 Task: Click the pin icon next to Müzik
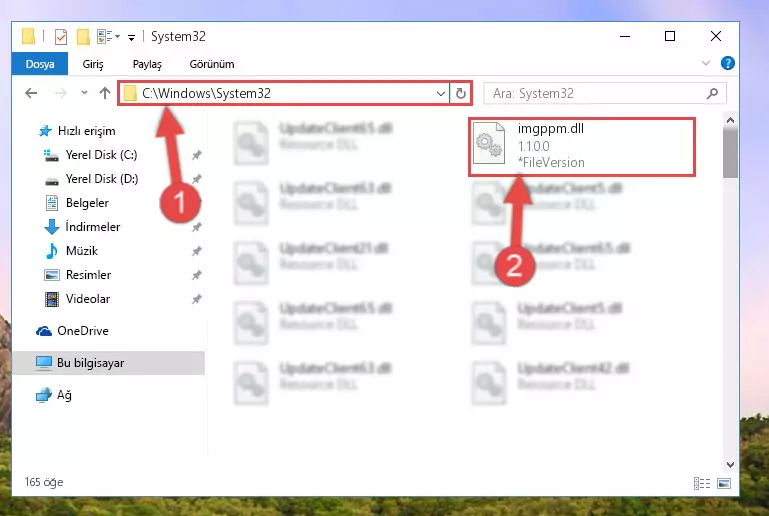197,251
